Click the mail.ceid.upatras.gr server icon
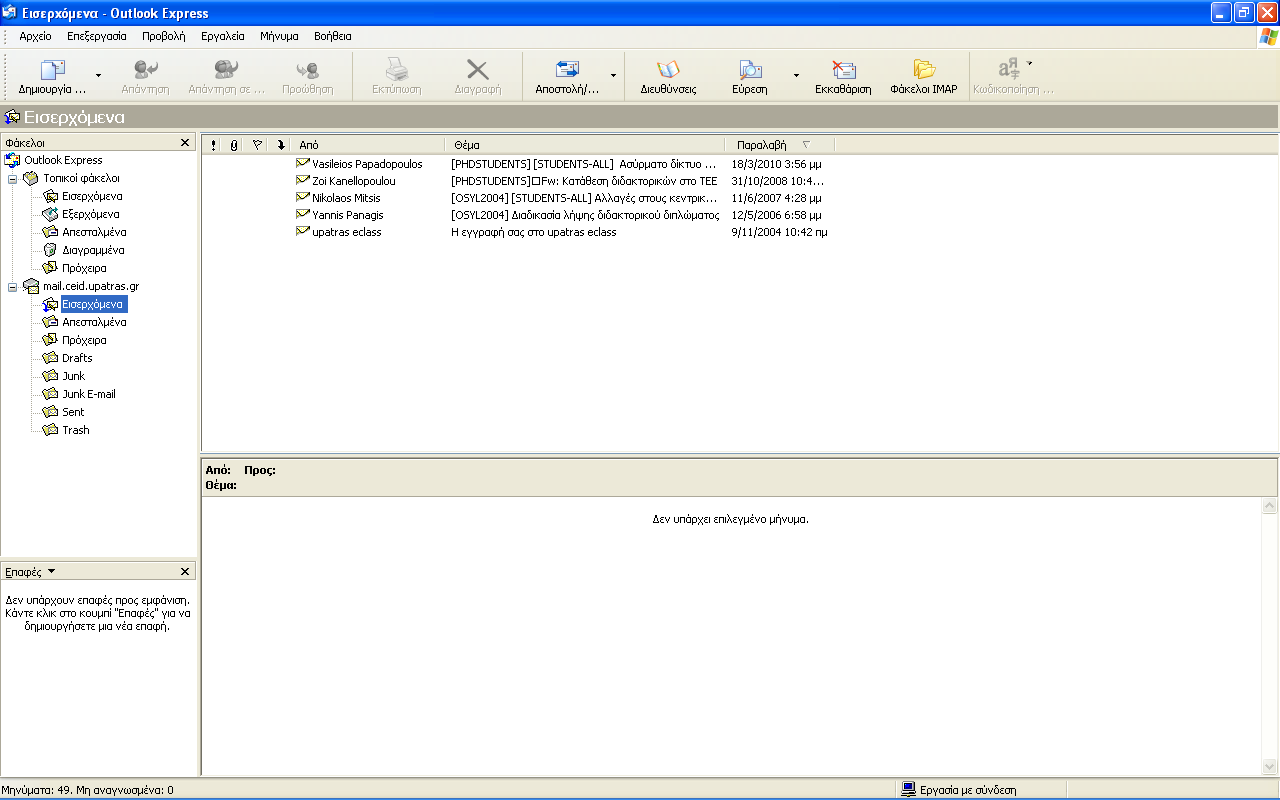Image resolution: width=1280 pixels, height=800 pixels. click(31, 286)
